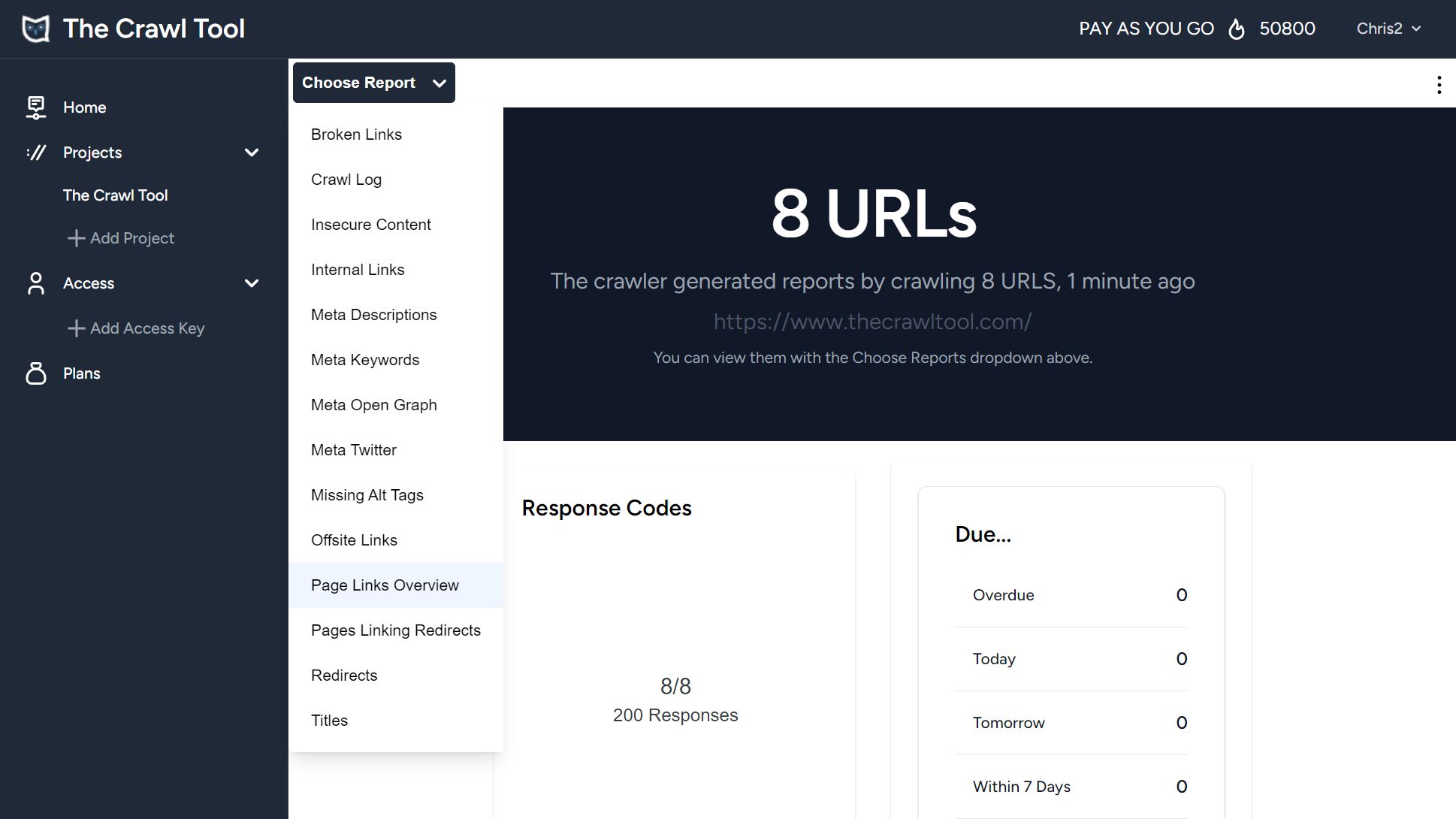Click the 8 URLs headline
This screenshot has width=1456, height=819.
point(874,213)
